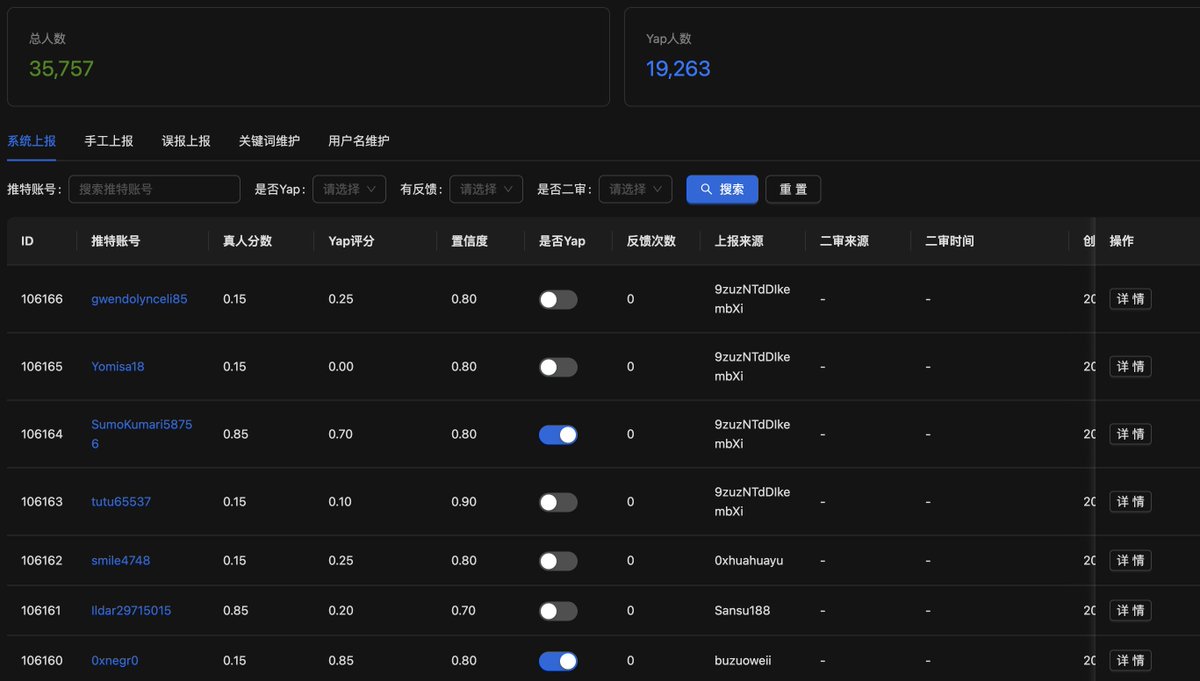This screenshot has width=1200, height=681.
Task: Click the 二审时间 column header
Action: 949,241
